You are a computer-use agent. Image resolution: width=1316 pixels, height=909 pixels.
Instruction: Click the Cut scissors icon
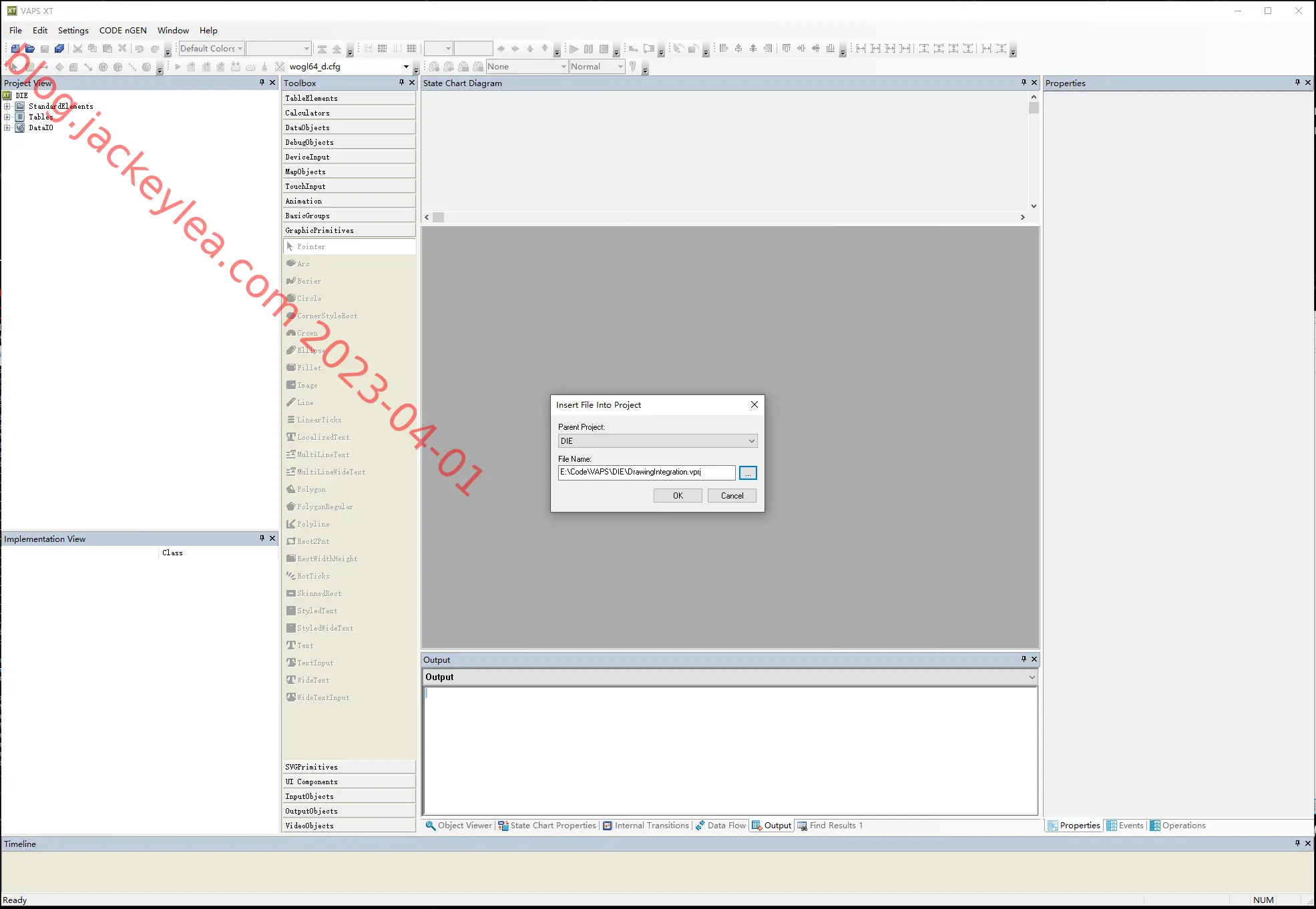[77, 49]
